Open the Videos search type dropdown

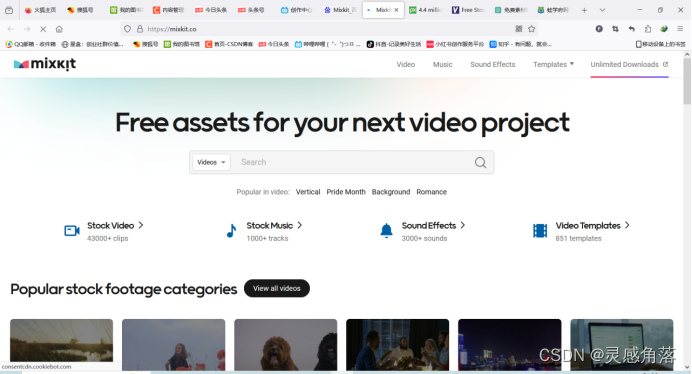[x=211, y=162]
